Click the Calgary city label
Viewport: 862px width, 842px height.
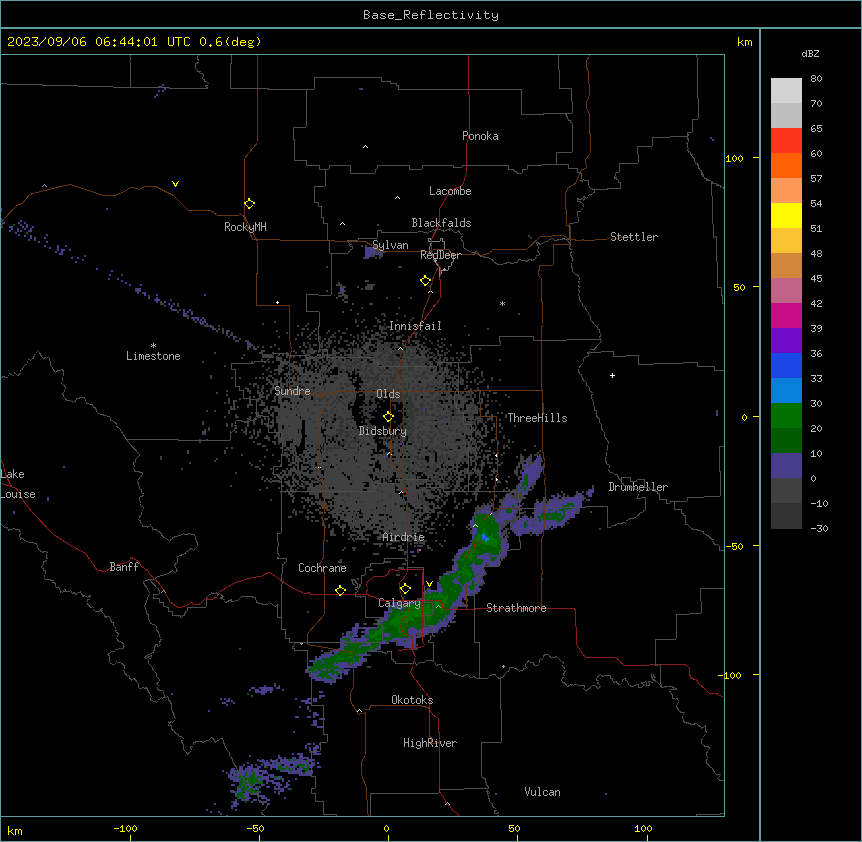click(399, 603)
